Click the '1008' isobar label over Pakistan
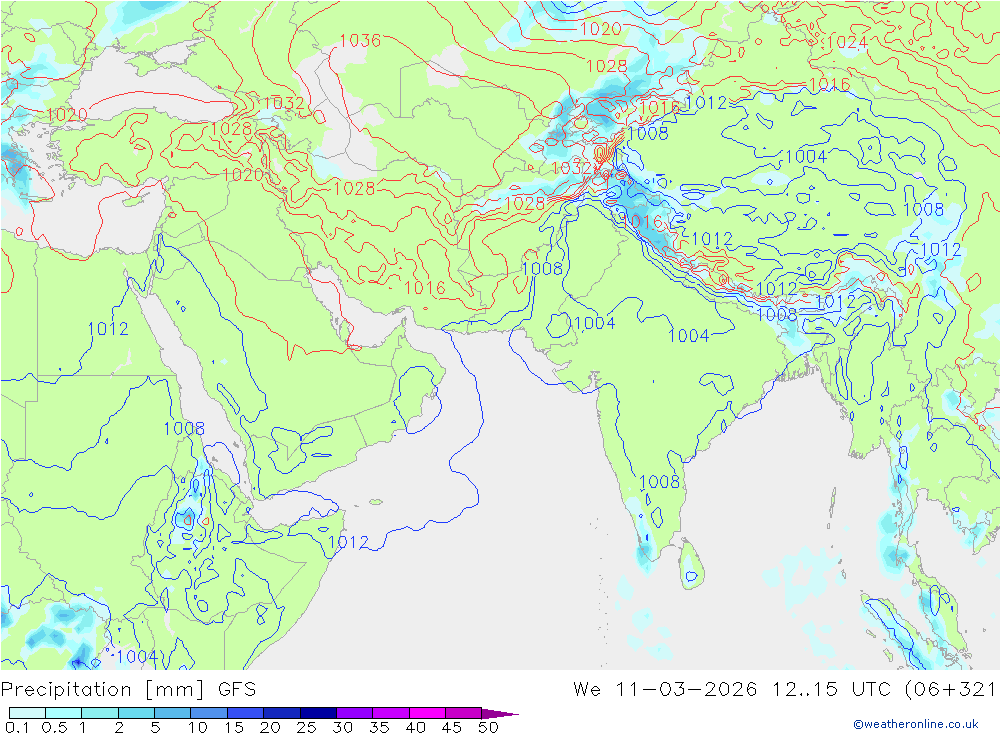 pyautogui.click(x=542, y=269)
